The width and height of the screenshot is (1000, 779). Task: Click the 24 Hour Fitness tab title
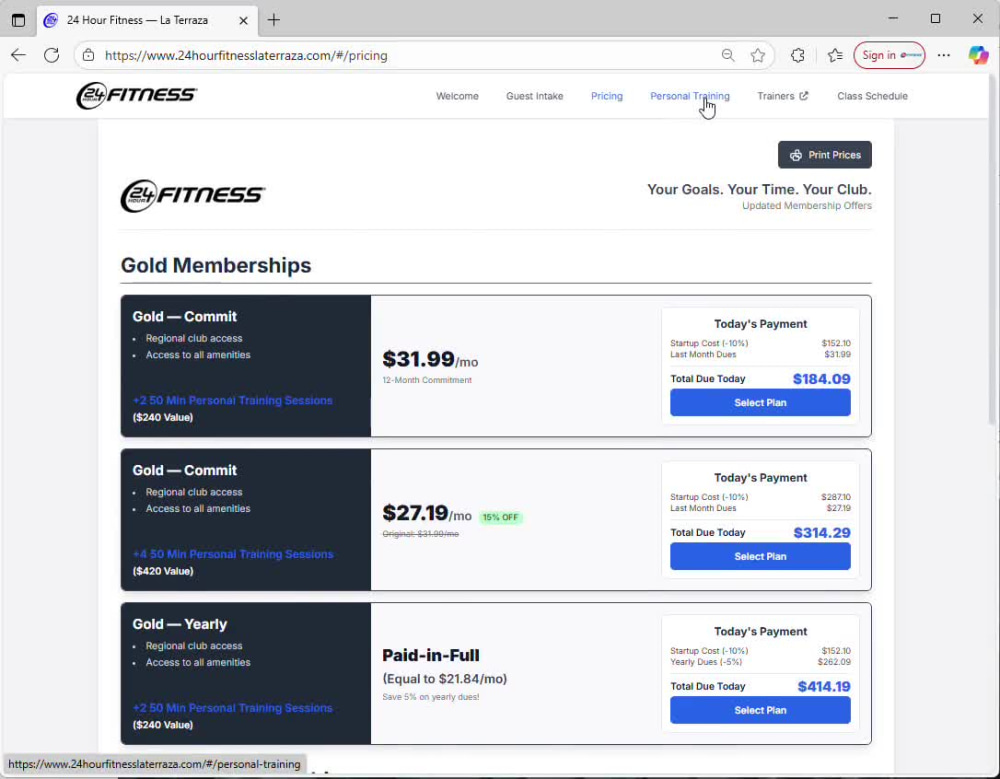(x=137, y=20)
